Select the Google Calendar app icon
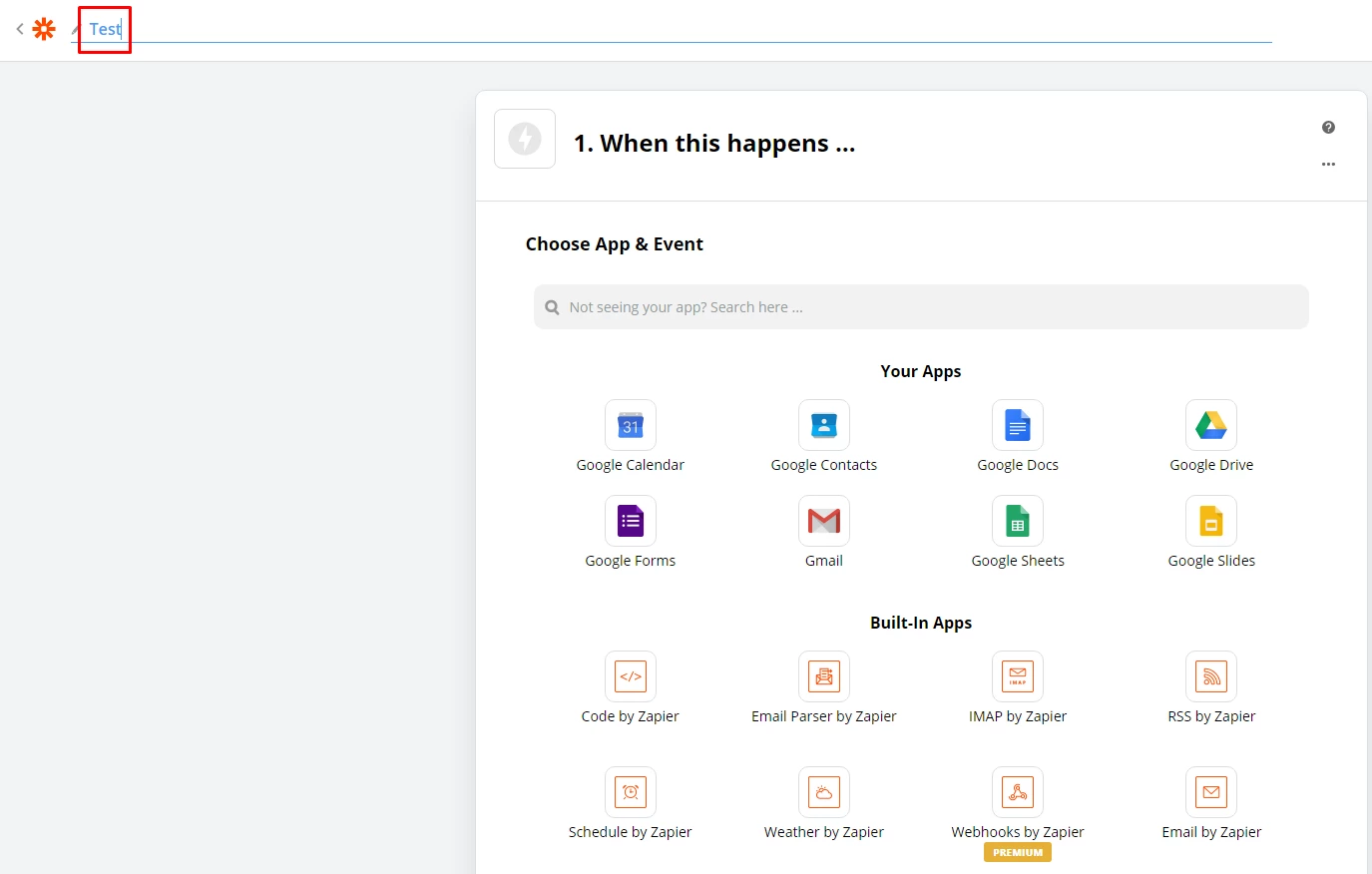This screenshot has width=1372, height=874. point(631,425)
